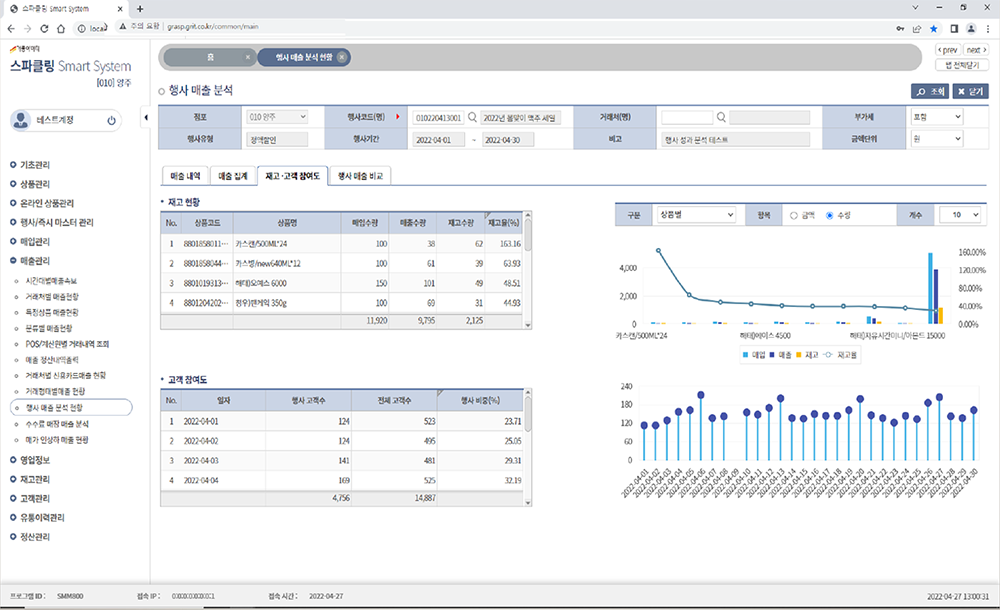1000x610 pixels.
Task: Click the next tab navigation button
Action: point(976,50)
